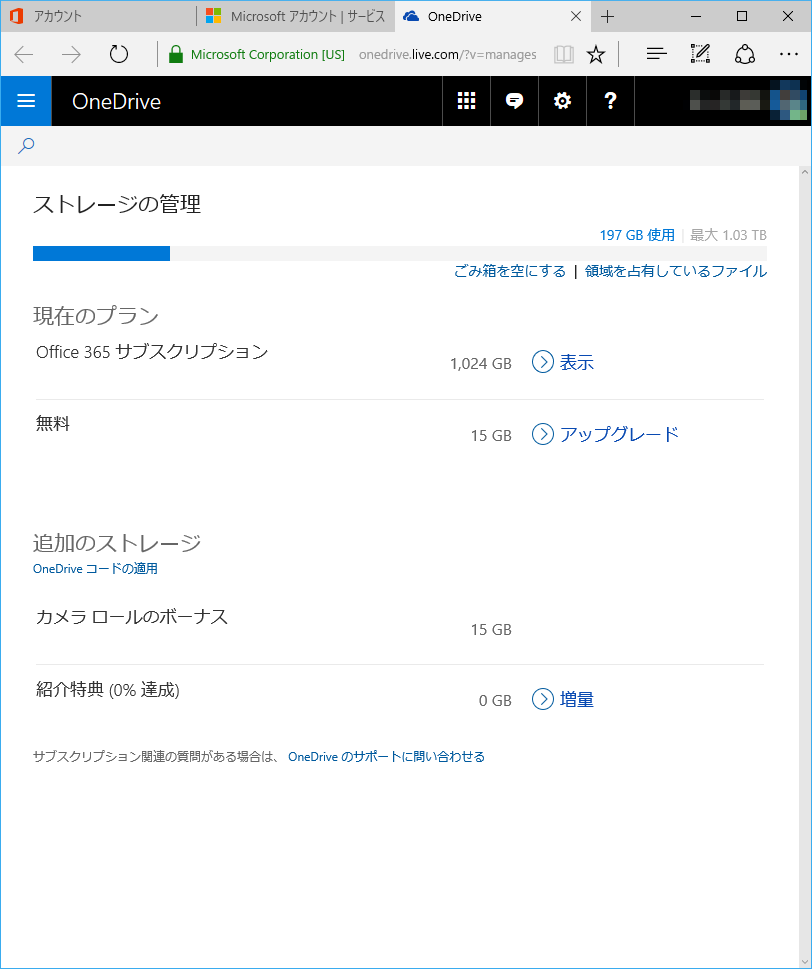The image size is (812, 969).
Task: Click the 増量 link for referral bonus
Action: [563, 700]
